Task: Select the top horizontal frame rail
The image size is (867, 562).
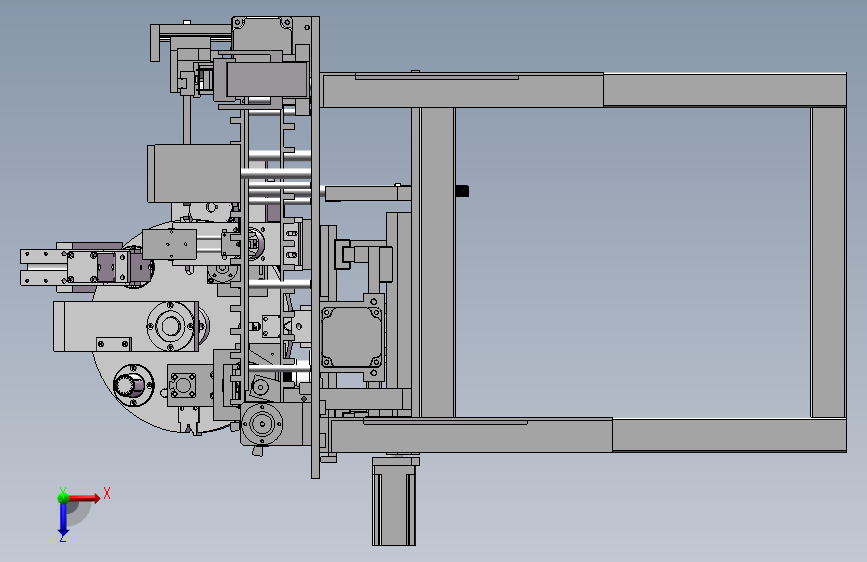Action: point(583,90)
